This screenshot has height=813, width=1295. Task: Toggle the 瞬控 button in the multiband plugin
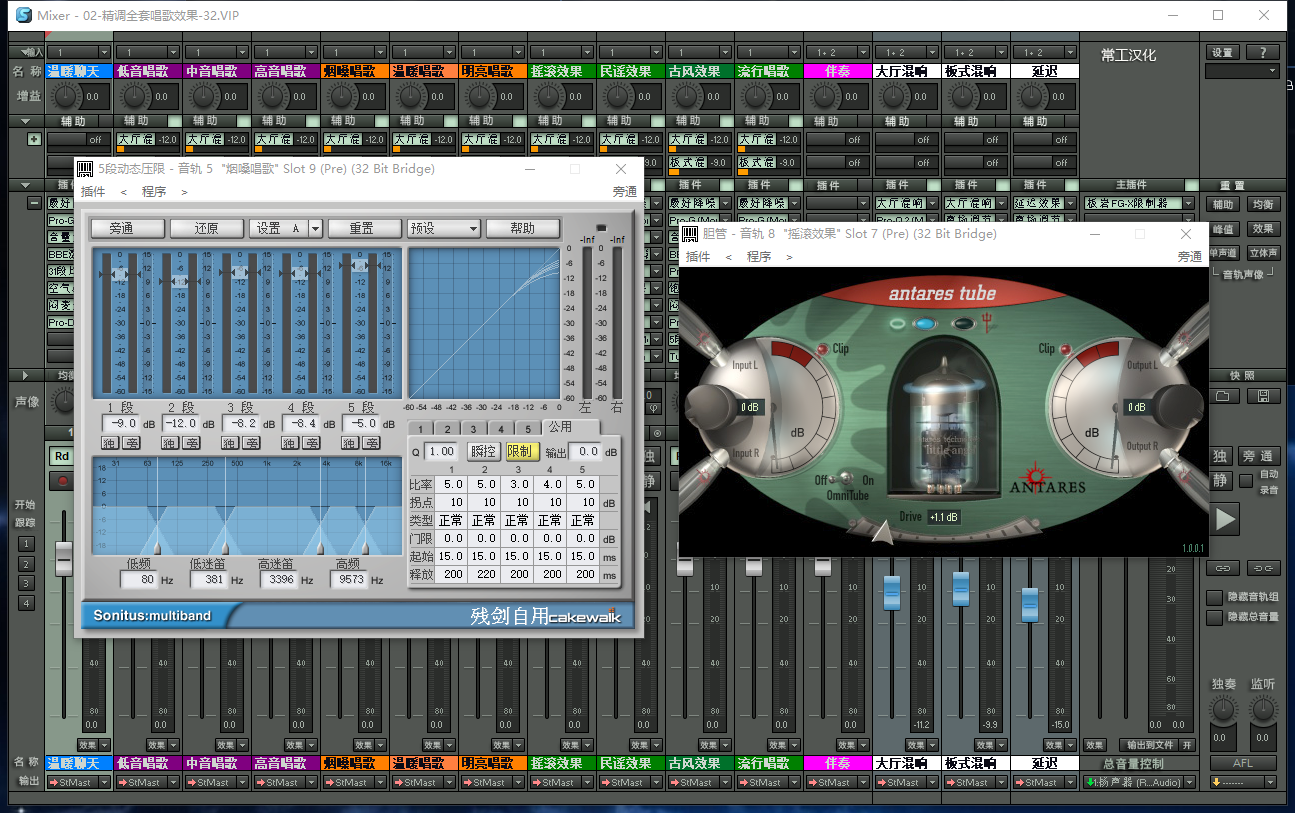click(484, 452)
